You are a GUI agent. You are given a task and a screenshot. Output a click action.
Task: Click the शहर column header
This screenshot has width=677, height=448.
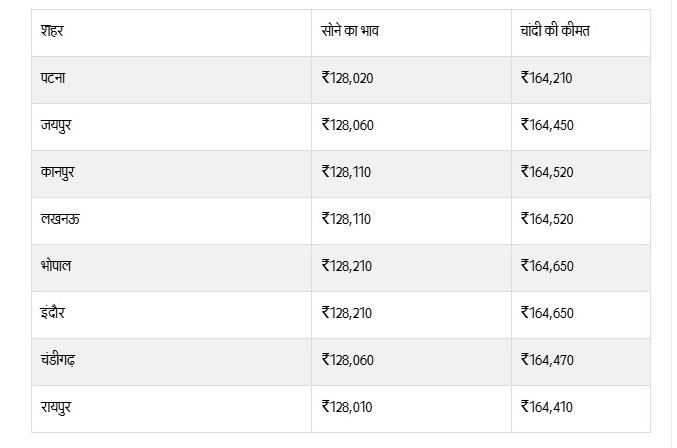[x=53, y=31]
